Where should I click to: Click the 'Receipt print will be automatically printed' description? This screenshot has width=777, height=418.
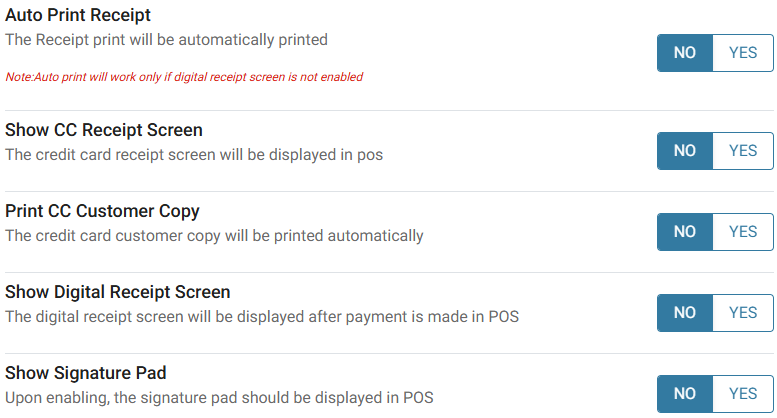(x=166, y=40)
